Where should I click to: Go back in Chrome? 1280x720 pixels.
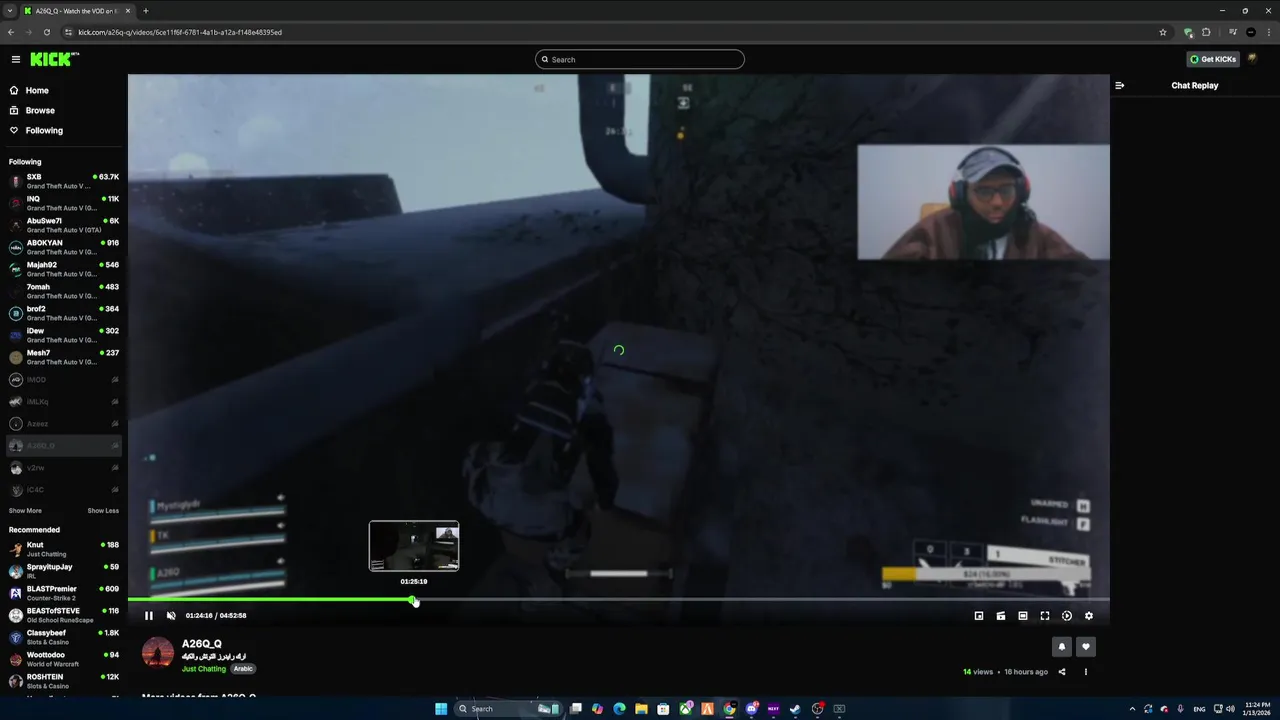coord(11,32)
